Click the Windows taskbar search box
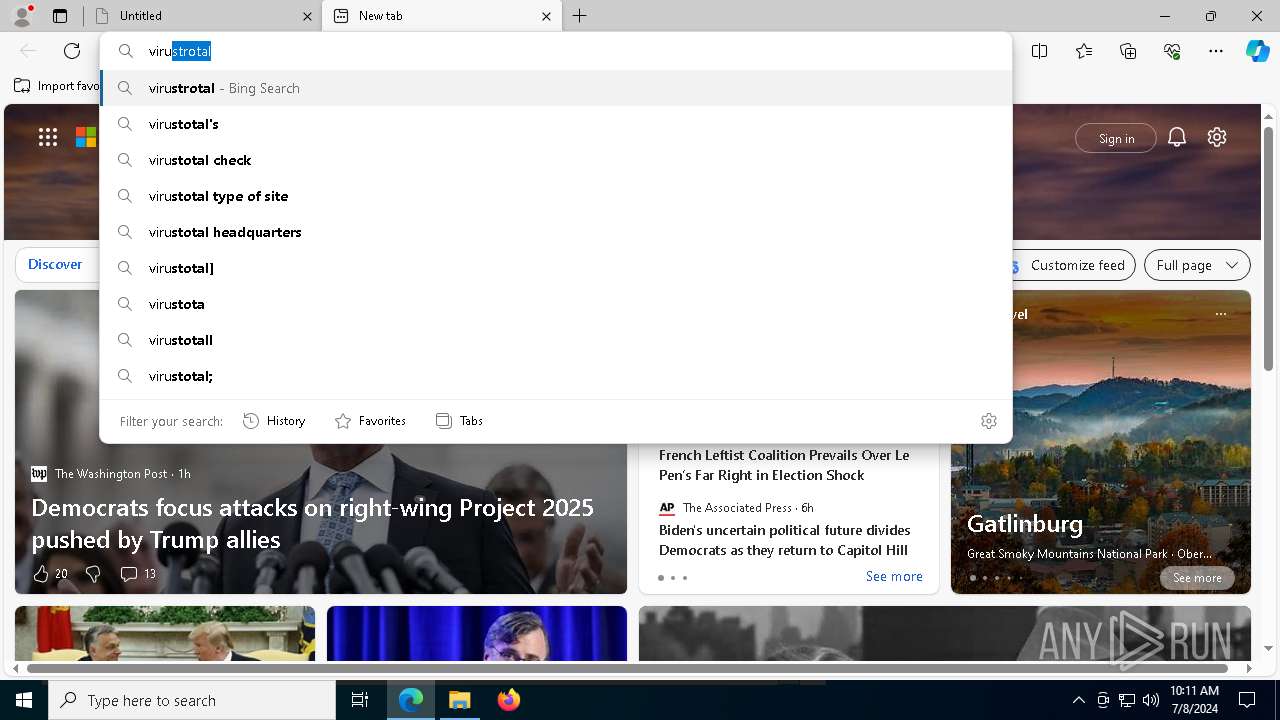This screenshot has width=1280, height=720. point(192,700)
